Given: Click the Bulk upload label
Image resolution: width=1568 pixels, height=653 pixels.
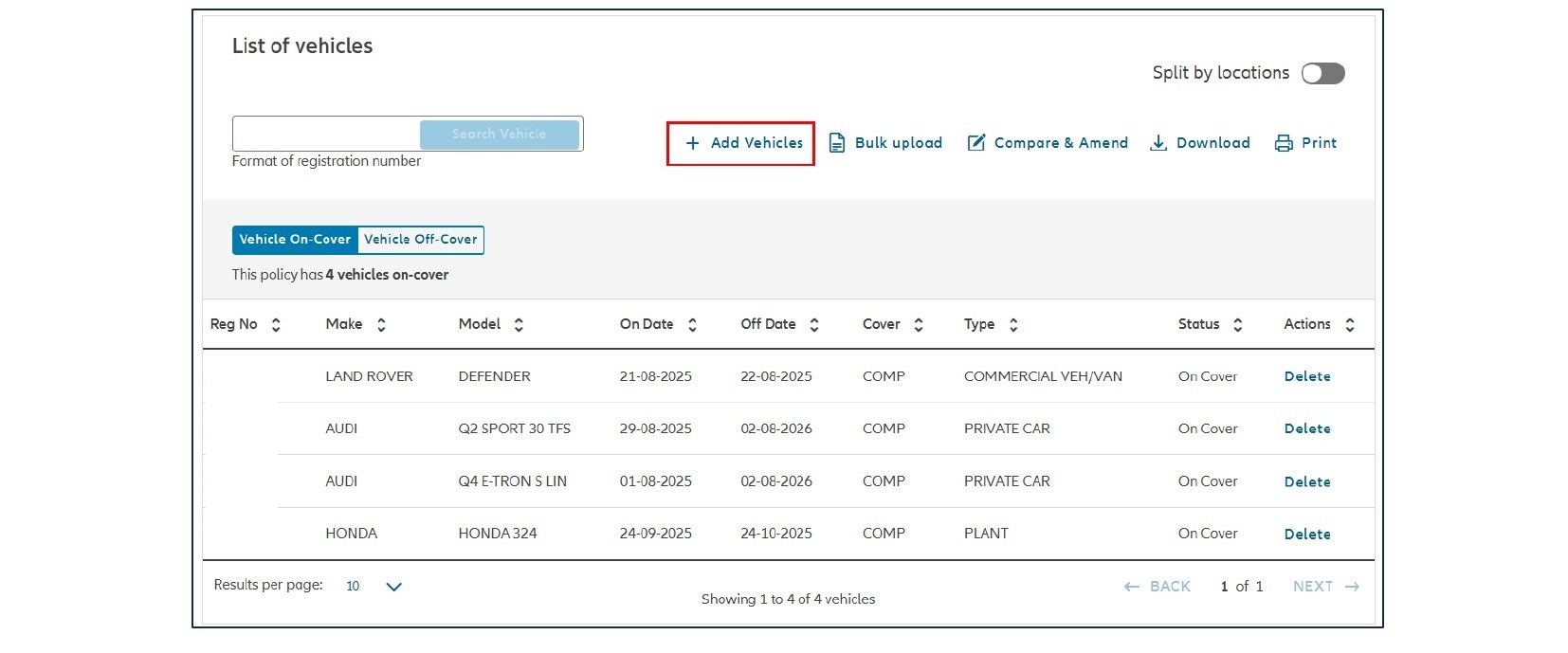Looking at the screenshot, I should coord(899,143).
